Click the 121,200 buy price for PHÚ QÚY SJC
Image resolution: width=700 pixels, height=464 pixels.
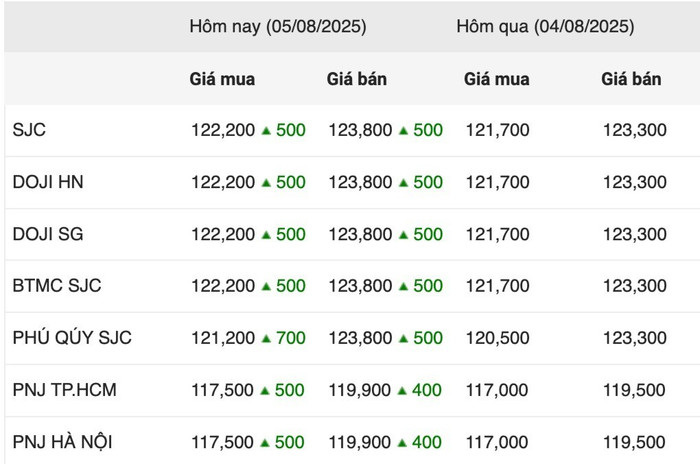click(x=223, y=338)
